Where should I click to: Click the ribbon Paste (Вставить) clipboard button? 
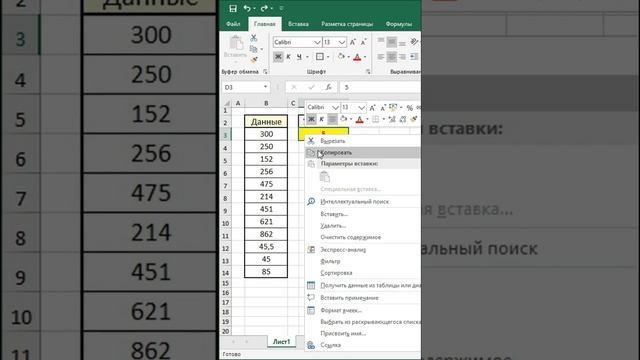click(236, 47)
